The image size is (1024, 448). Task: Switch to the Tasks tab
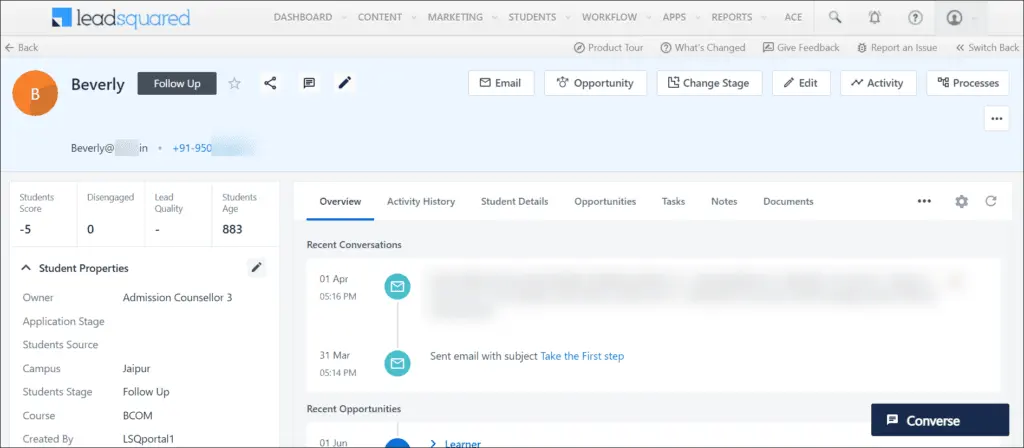pyautogui.click(x=673, y=201)
